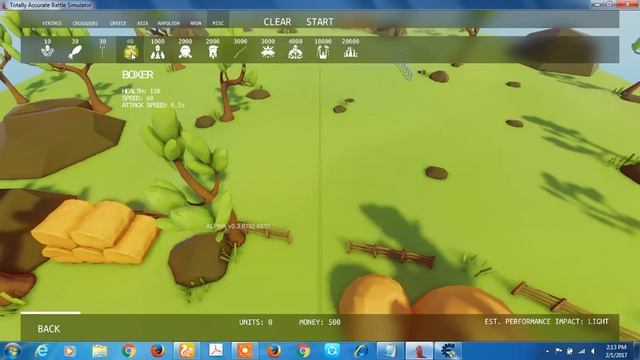This screenshot has height=360, width=640.
Task: Click the CLEAR button
Action: (277, 22)
